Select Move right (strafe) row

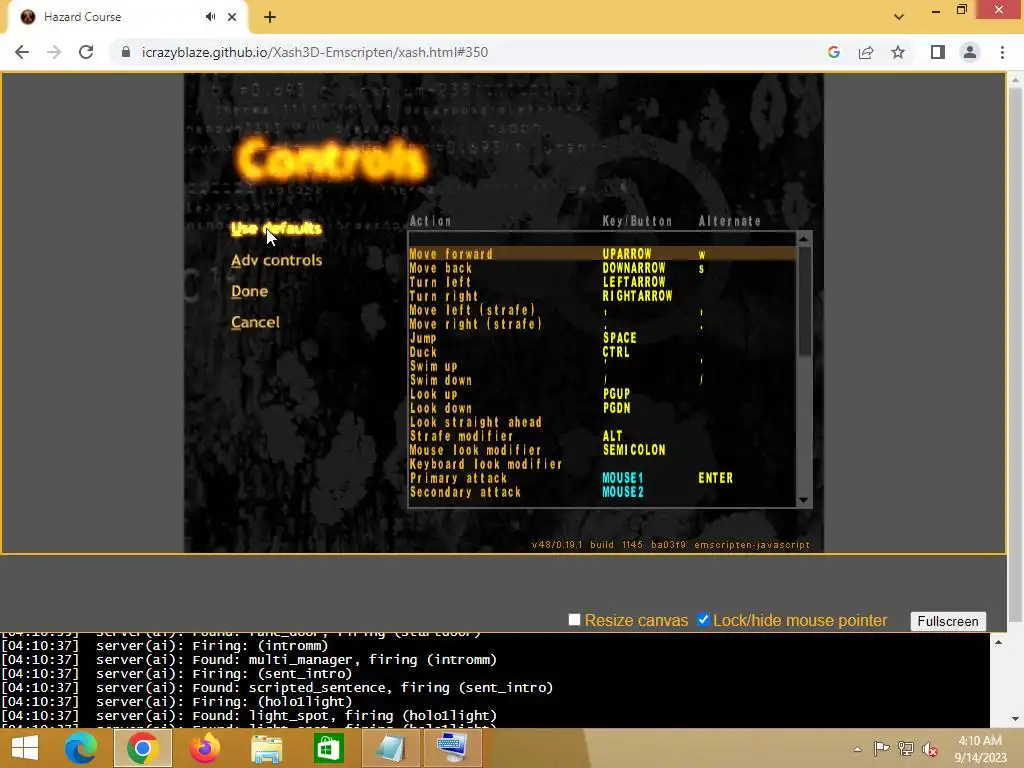pyautogui.click(x=602, y=324)
